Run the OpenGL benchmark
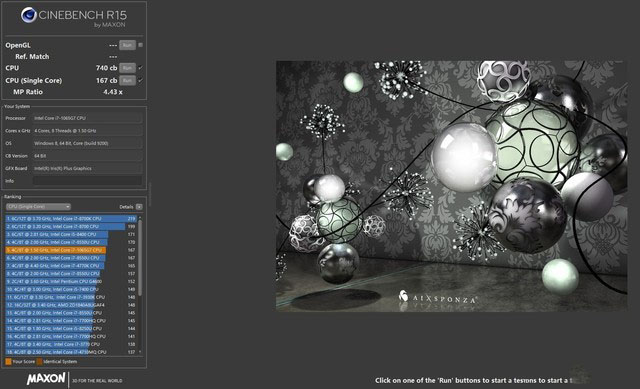Screen dimensions: 640x389 127,45
